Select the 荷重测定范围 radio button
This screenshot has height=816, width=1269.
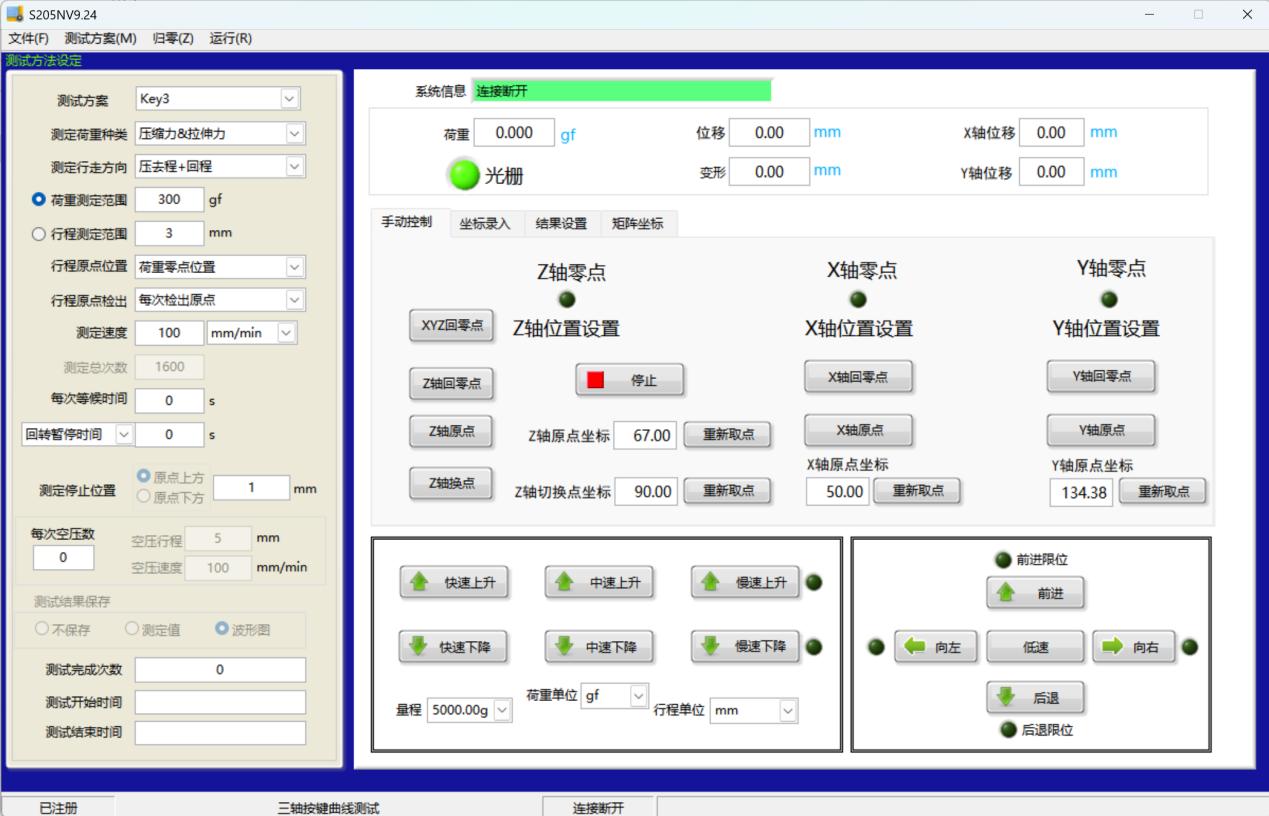coord(39,199)
